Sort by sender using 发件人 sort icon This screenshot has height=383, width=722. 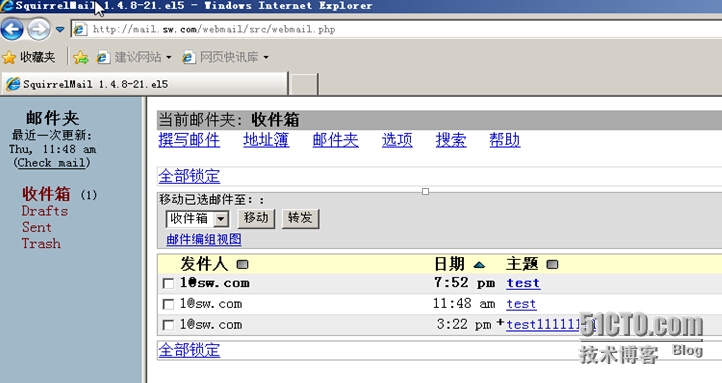(242, 264)
